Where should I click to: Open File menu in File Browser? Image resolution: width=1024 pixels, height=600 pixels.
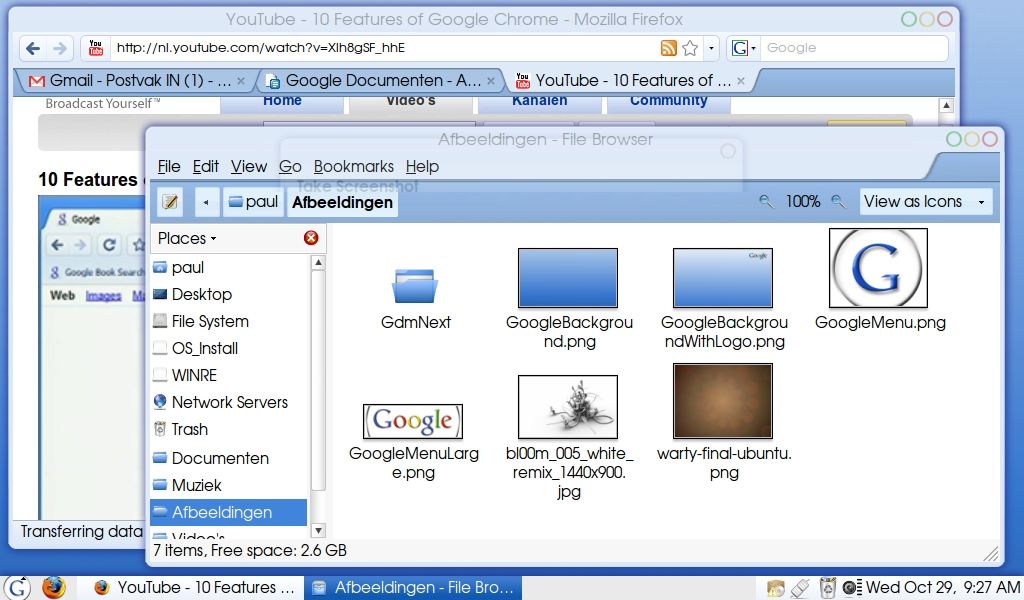(x=168, y=166)
